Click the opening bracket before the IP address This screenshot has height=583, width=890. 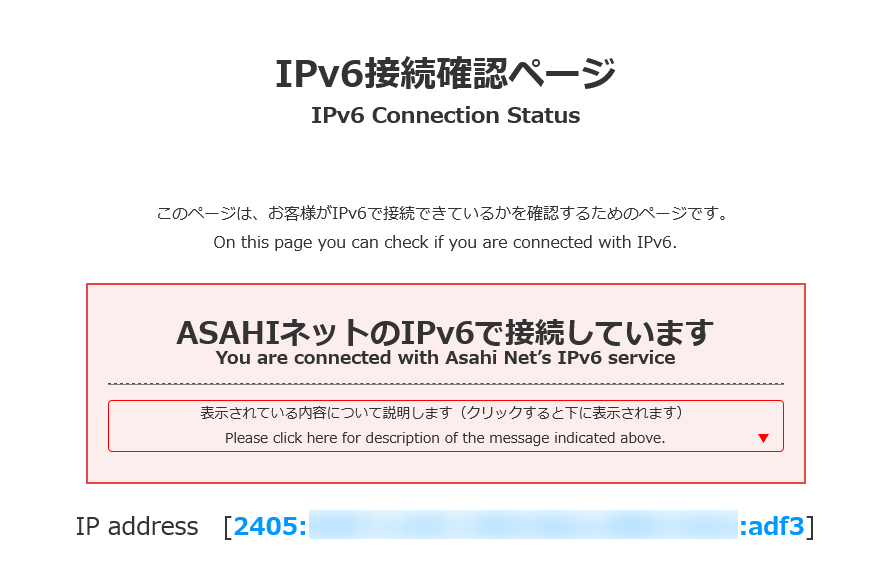(x=228, y=526)
